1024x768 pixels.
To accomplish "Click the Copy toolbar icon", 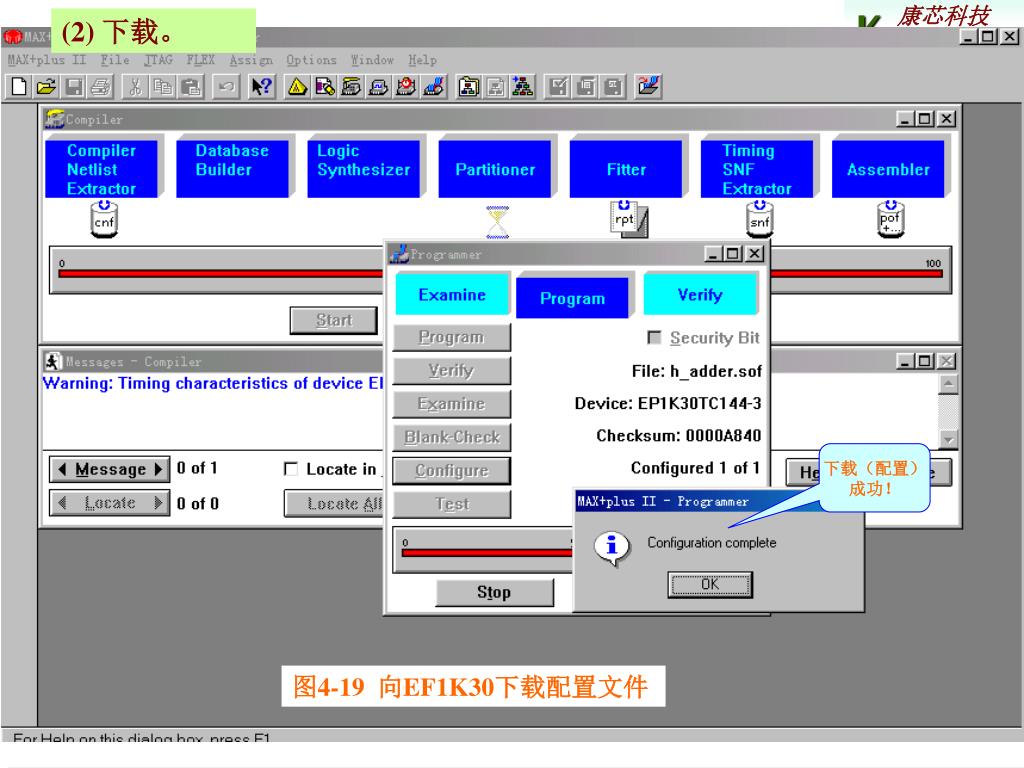I will coord(163,86).
